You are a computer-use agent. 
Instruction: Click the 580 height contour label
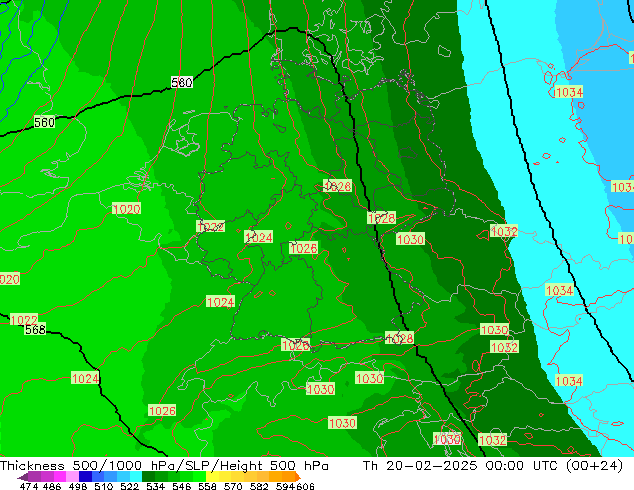point(182,82)
